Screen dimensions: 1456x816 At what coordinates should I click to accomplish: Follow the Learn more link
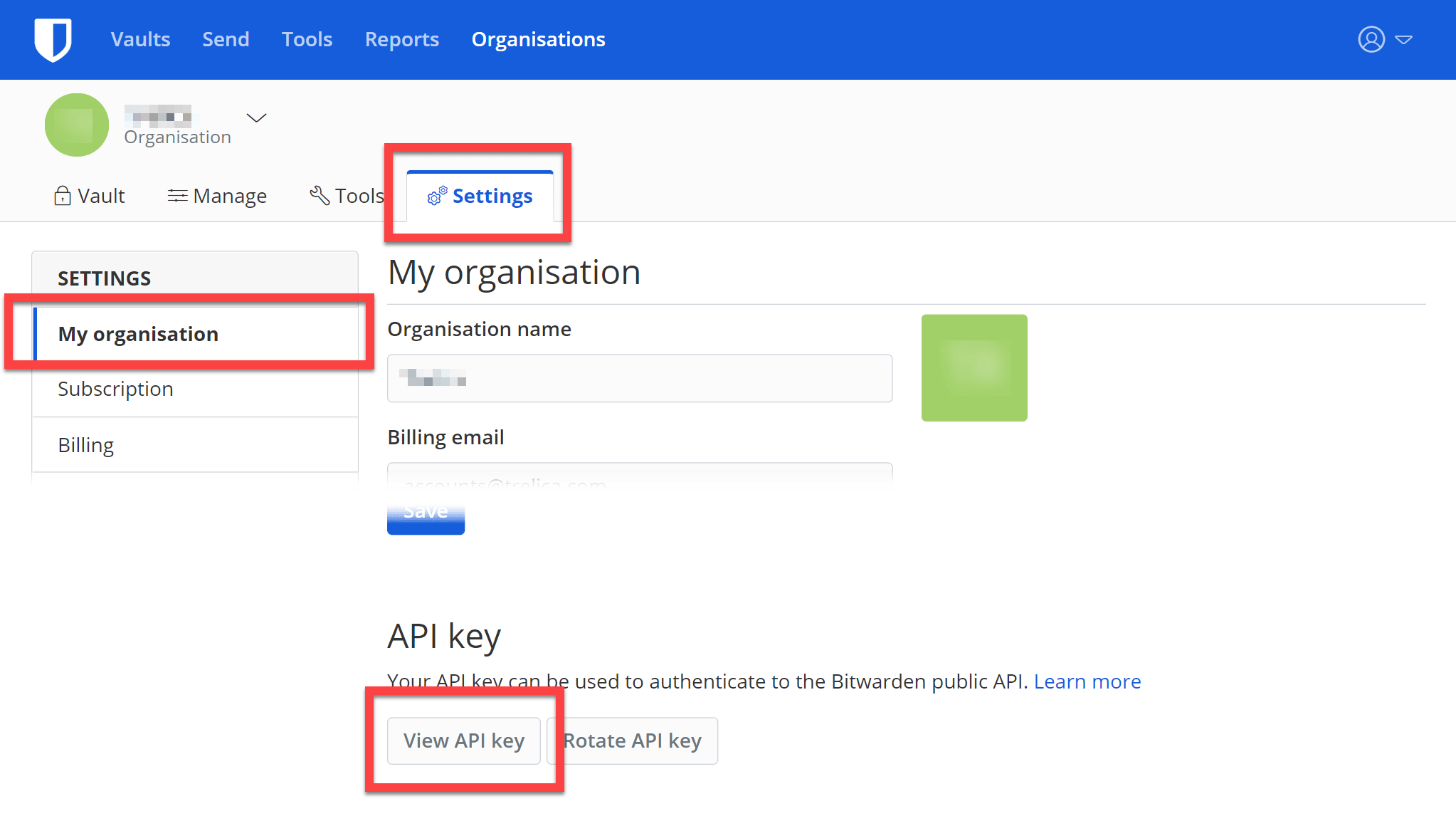[x=1087, y=682]
